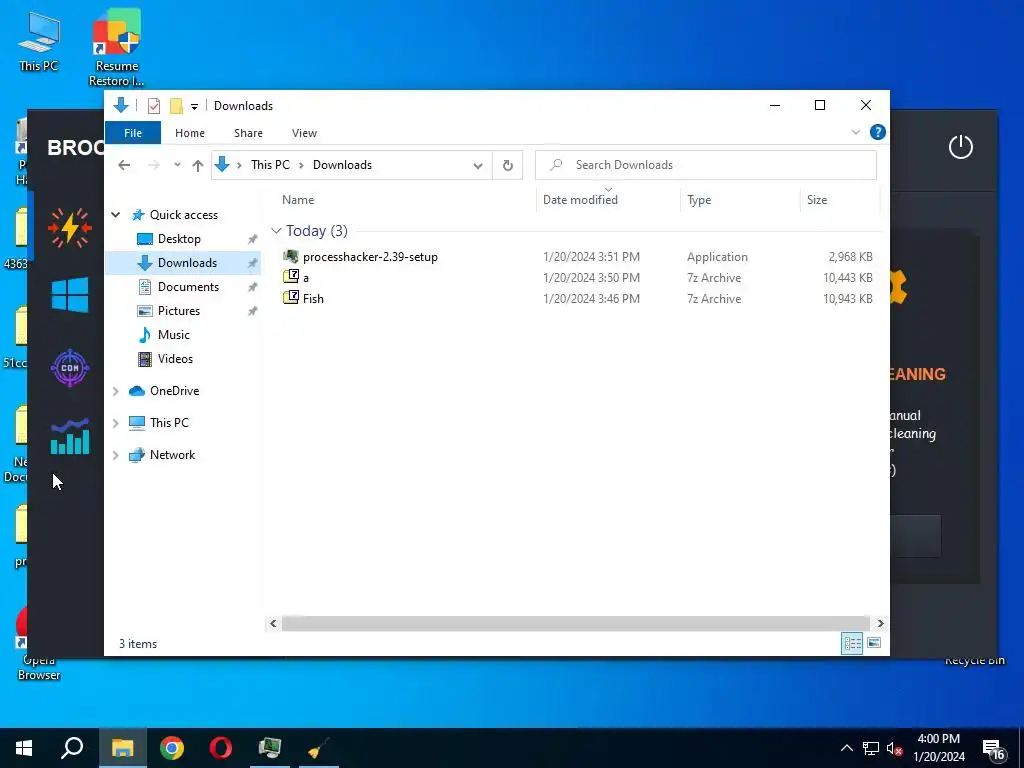Click the bar chart icon in background app
The width and height of the screenshot is (1024, 768).
click(70, 436)
